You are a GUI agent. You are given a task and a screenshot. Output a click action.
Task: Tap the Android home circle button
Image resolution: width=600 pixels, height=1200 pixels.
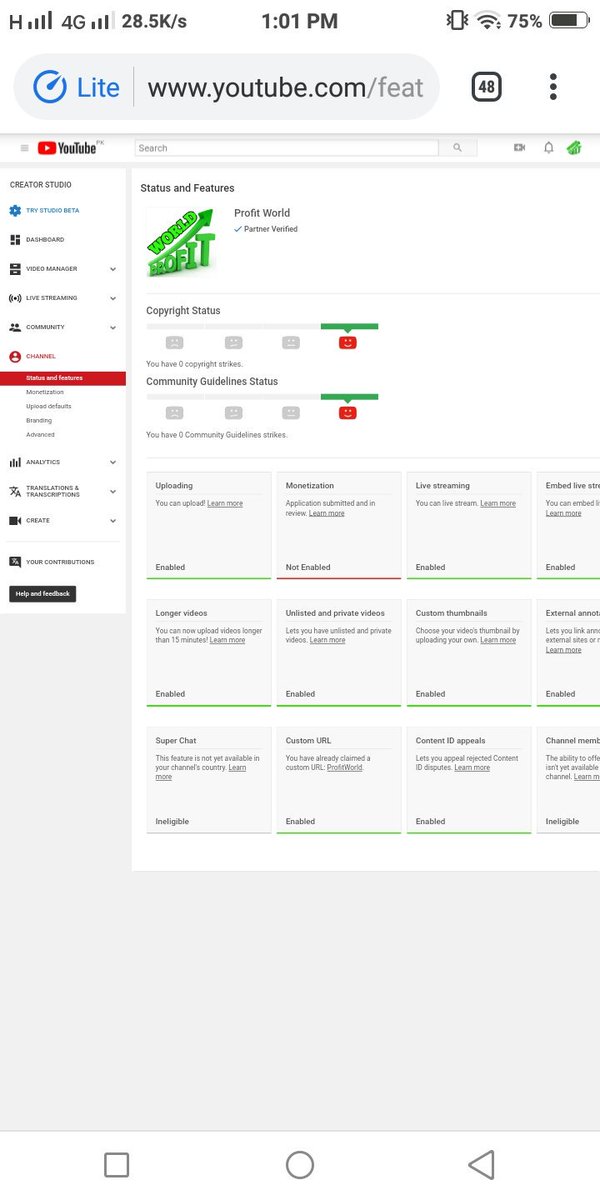(x=300, y=1164)
